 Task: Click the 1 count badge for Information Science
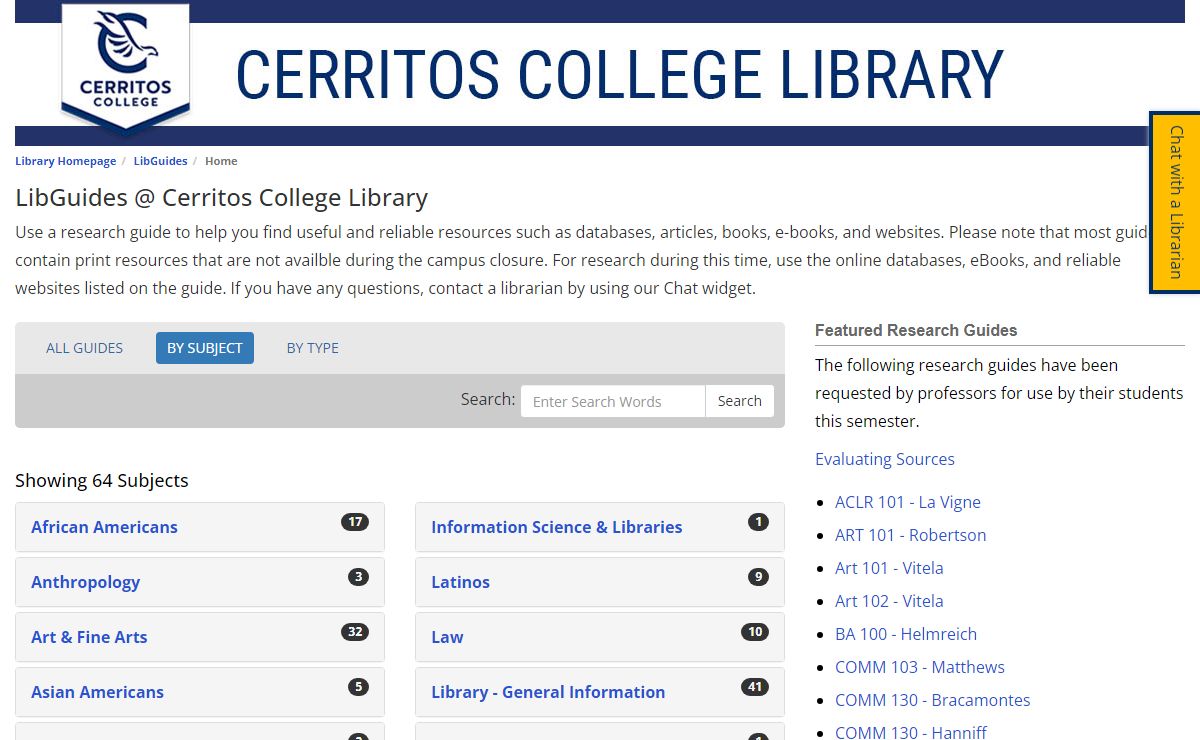(758, 522)
